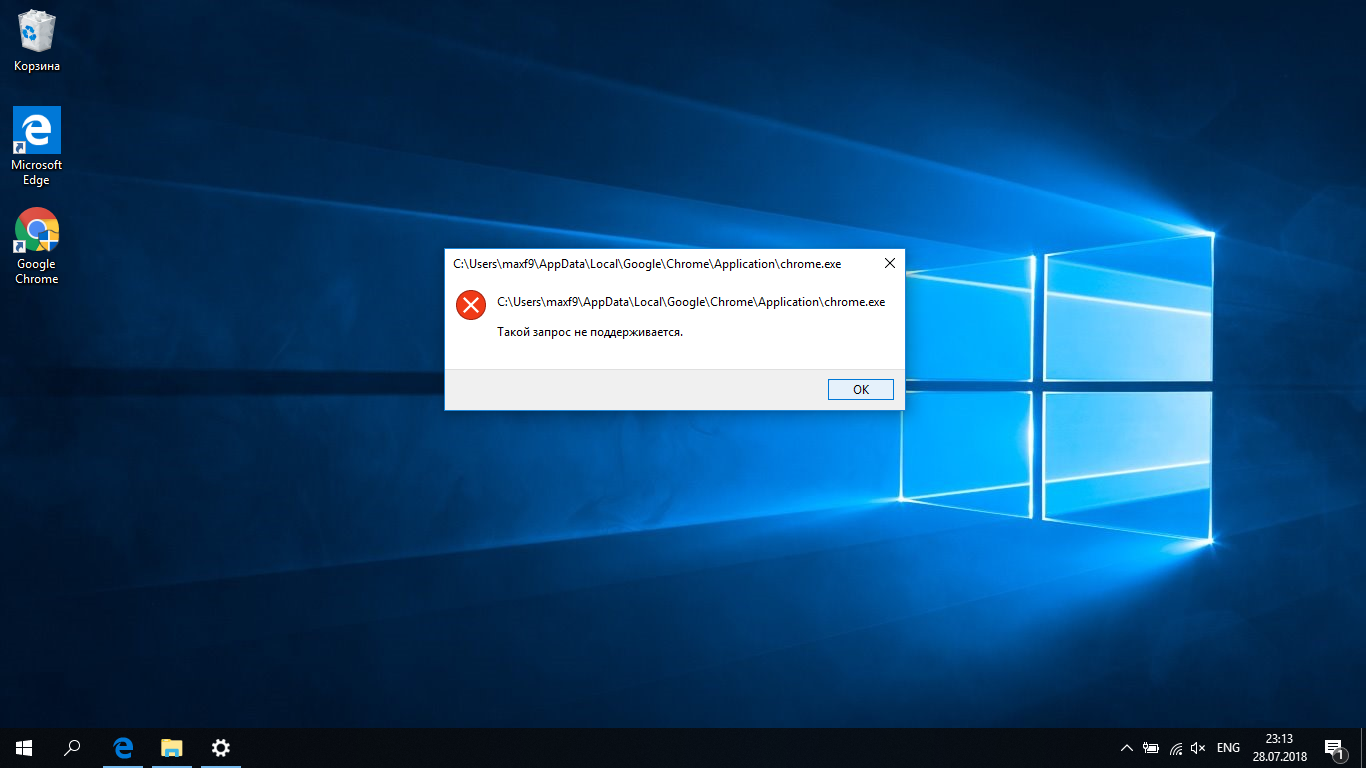Viewport: 1366px width, 768px height.
Task: Open File Explorer from the taskbar
Action: (172, 748)
